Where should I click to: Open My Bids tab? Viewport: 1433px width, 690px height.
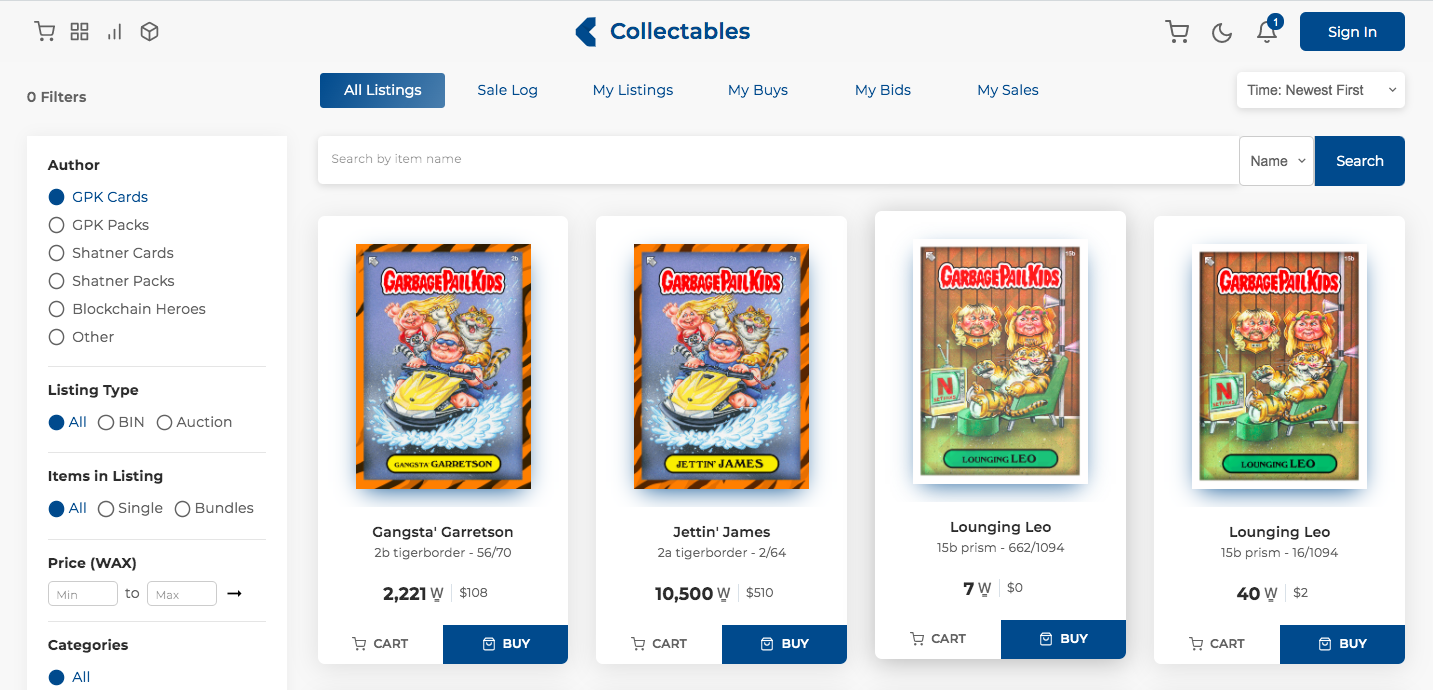(x=882, y=90)
